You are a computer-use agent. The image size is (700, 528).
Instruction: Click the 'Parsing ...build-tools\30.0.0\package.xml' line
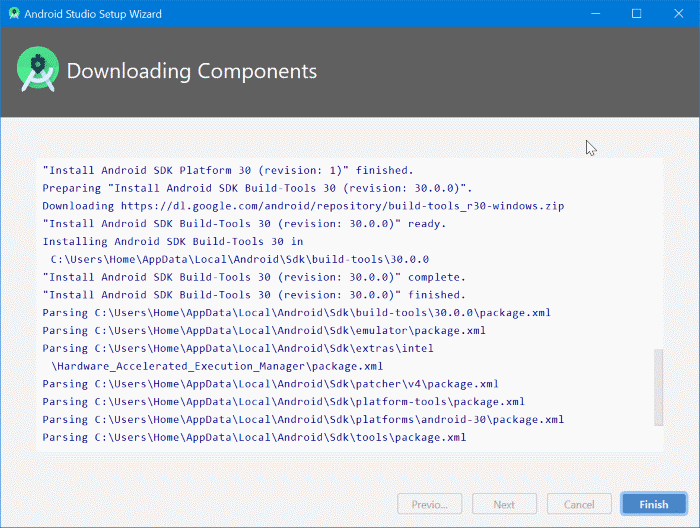tap(296, 313)
